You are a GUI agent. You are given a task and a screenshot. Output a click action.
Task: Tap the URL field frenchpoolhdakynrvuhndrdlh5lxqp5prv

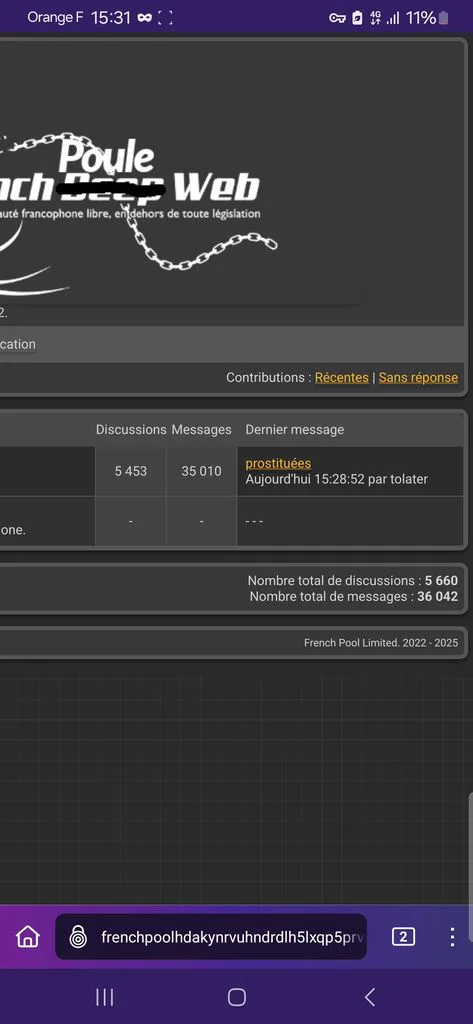(210, 937)
